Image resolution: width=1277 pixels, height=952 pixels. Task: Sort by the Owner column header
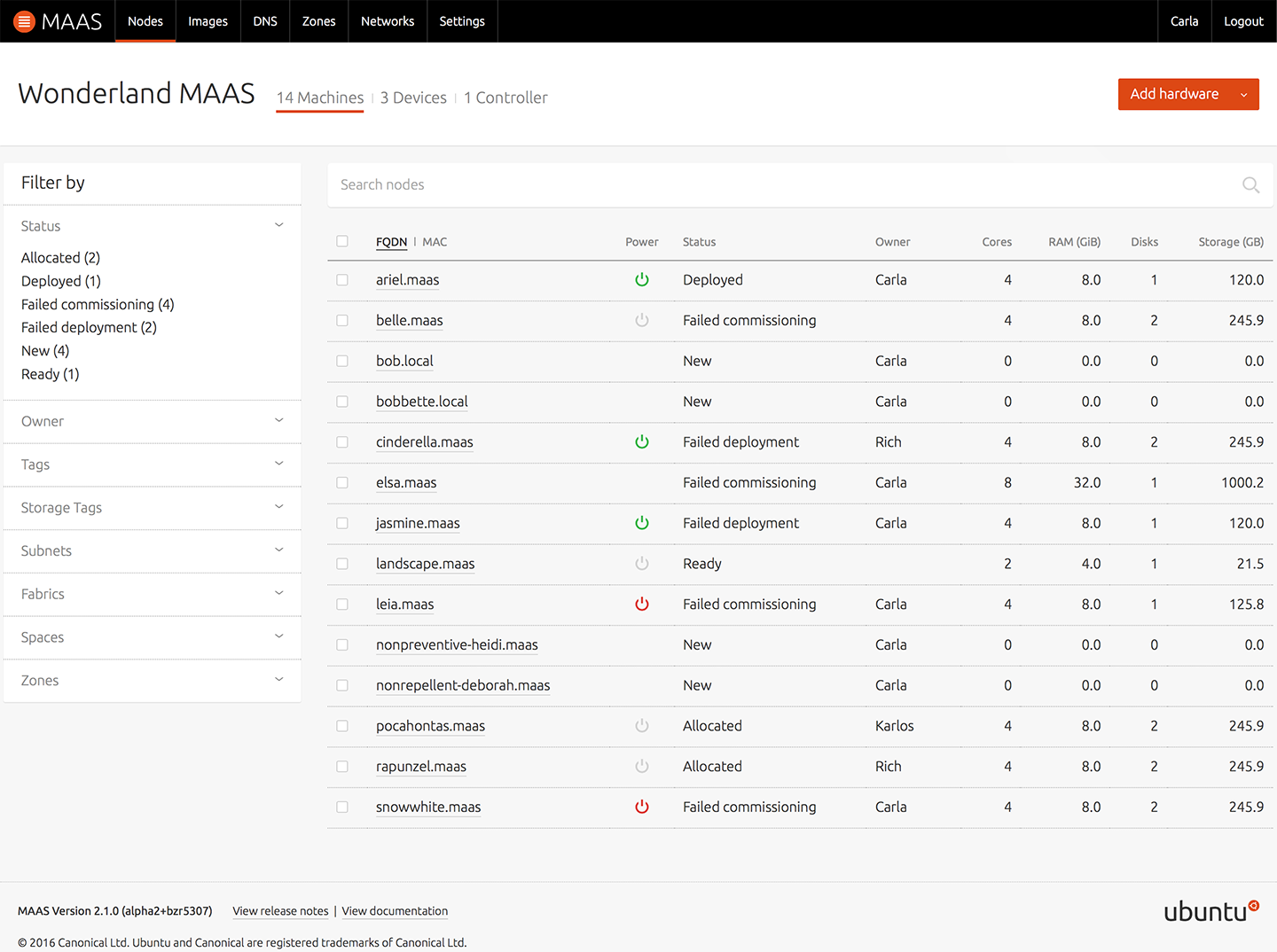(892, 242)
